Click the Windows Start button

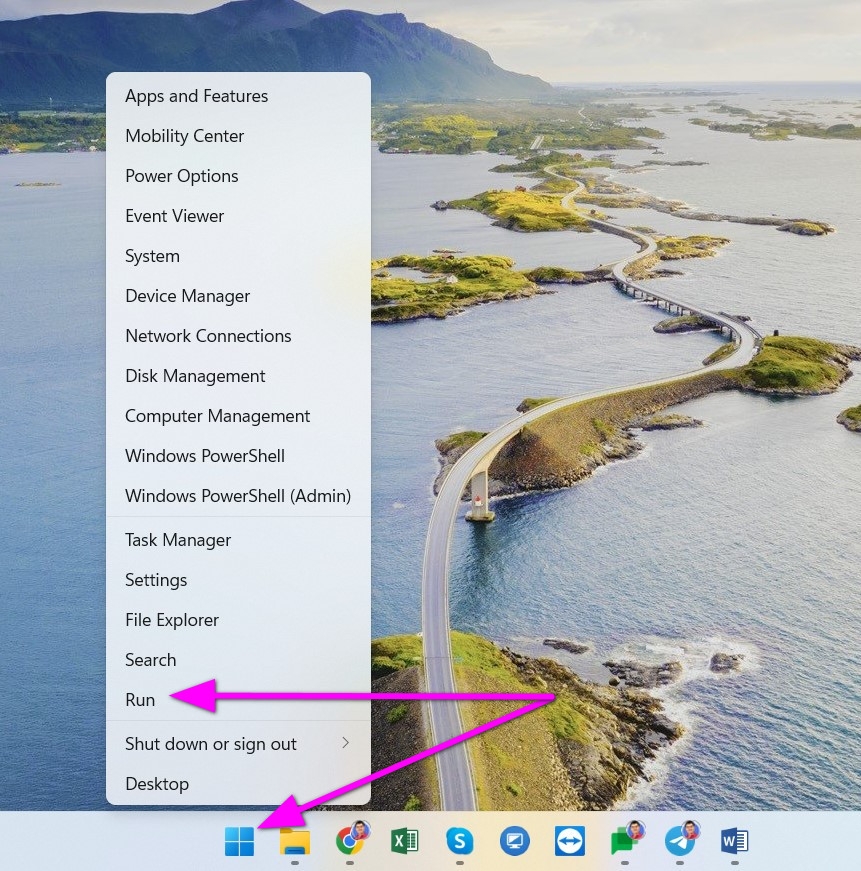(239, 841)
